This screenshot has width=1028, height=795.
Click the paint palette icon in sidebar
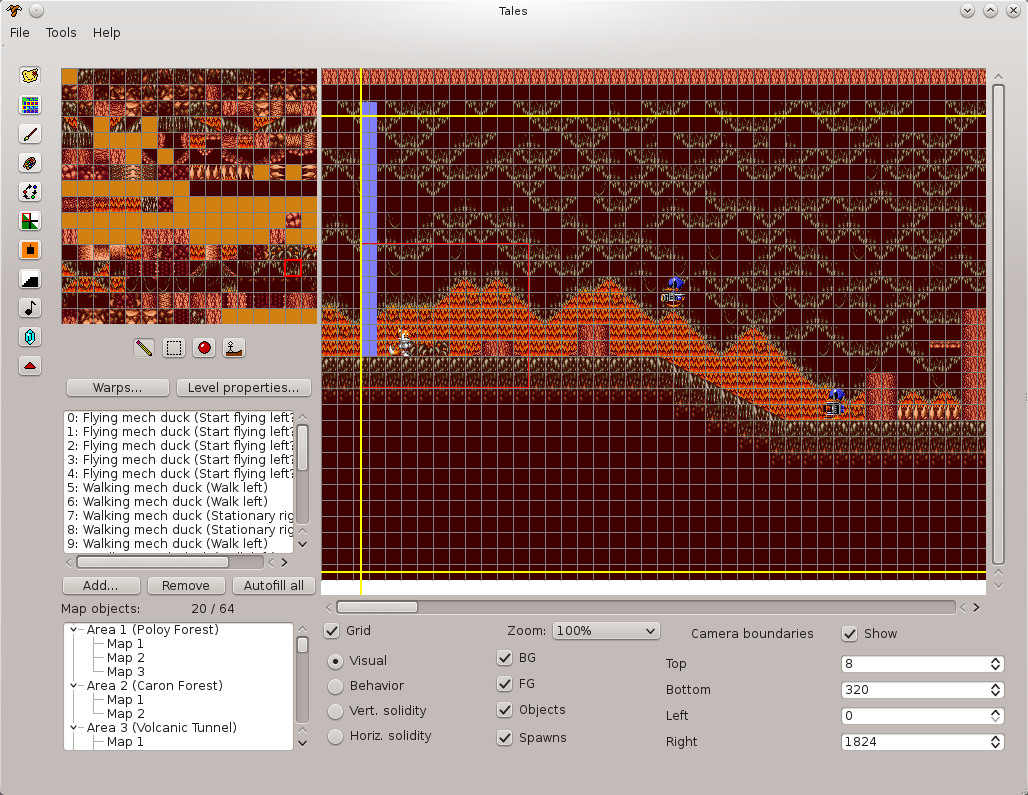pyautogui.click(x=30, y=163)
